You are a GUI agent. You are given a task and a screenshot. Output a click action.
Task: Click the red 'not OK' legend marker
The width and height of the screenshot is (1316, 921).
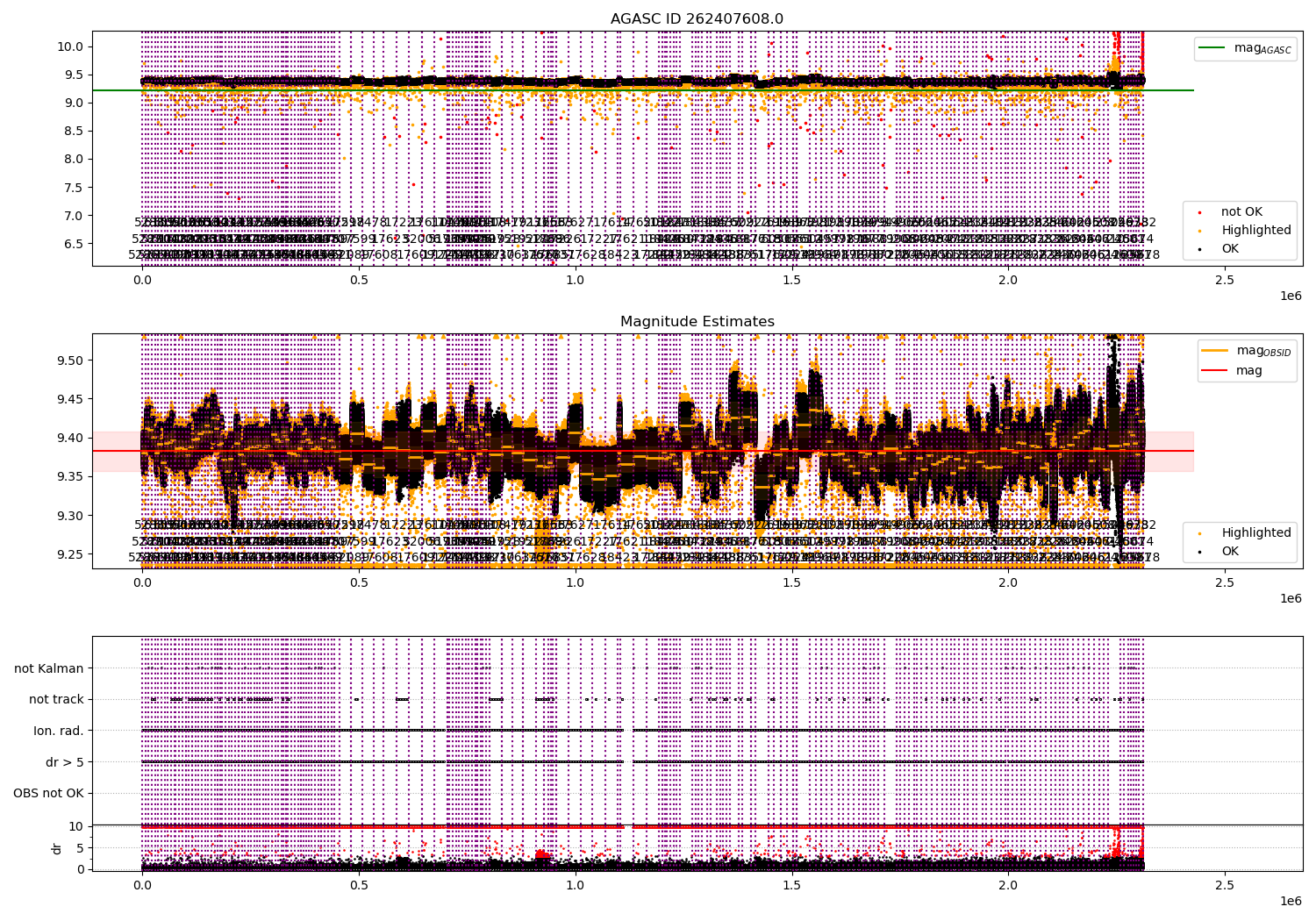coord(1201,212)
